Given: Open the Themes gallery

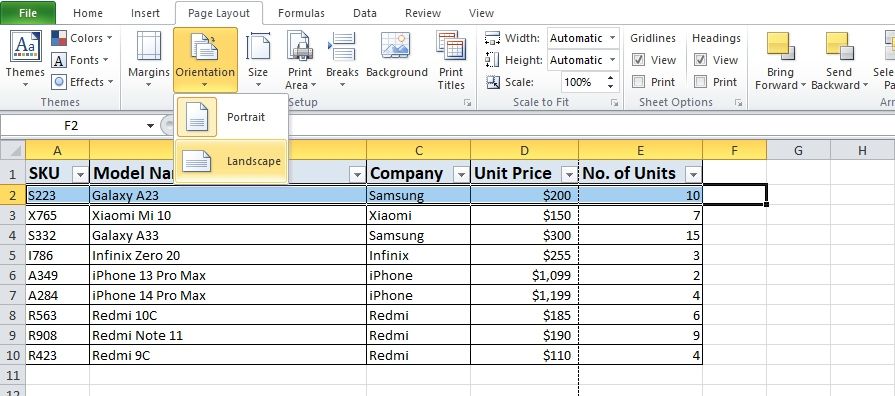Looking at the screenshot, I should 25,60.
